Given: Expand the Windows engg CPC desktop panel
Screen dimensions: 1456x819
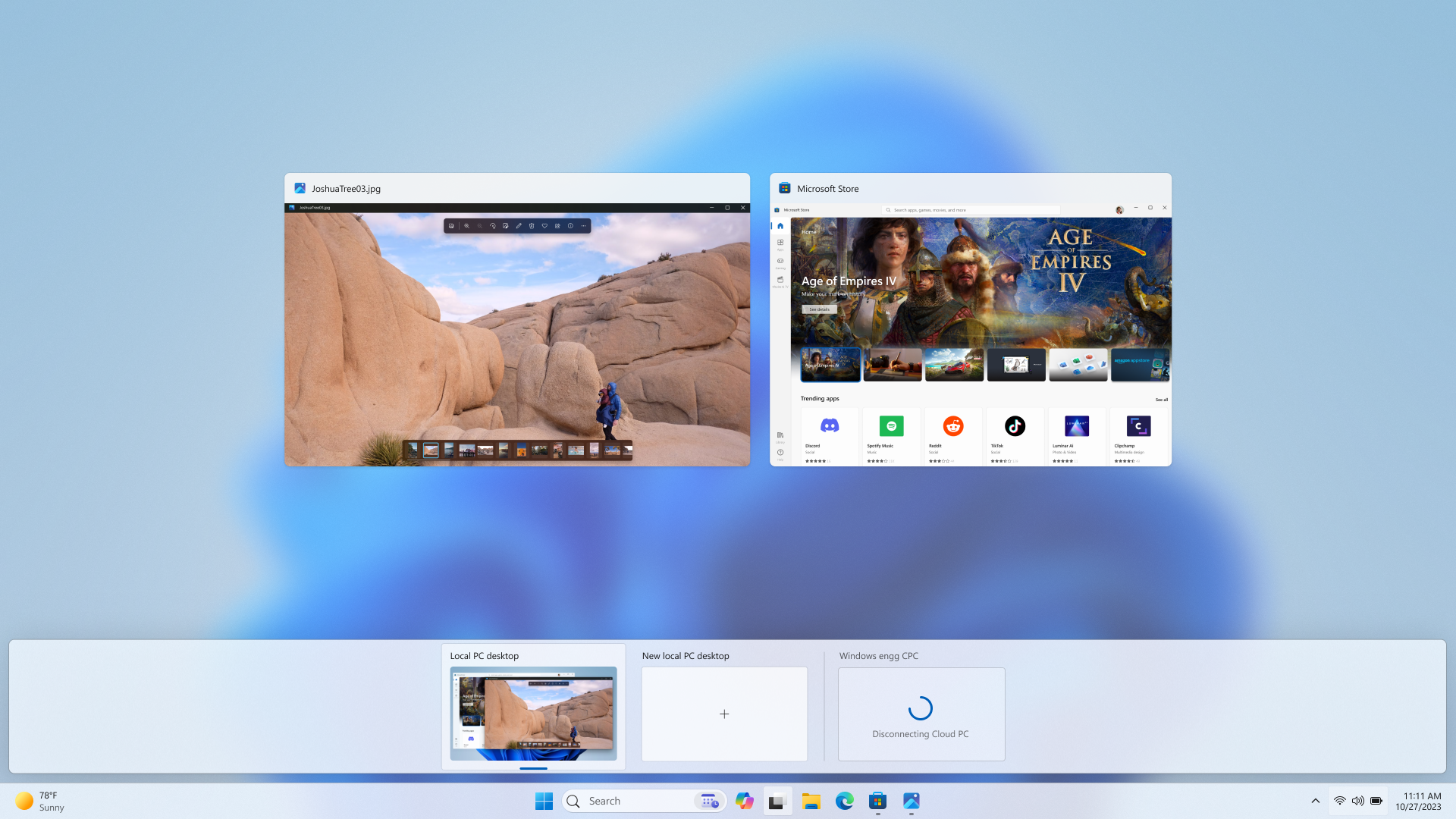Looking at the screenshot, I should click(920, 713).
